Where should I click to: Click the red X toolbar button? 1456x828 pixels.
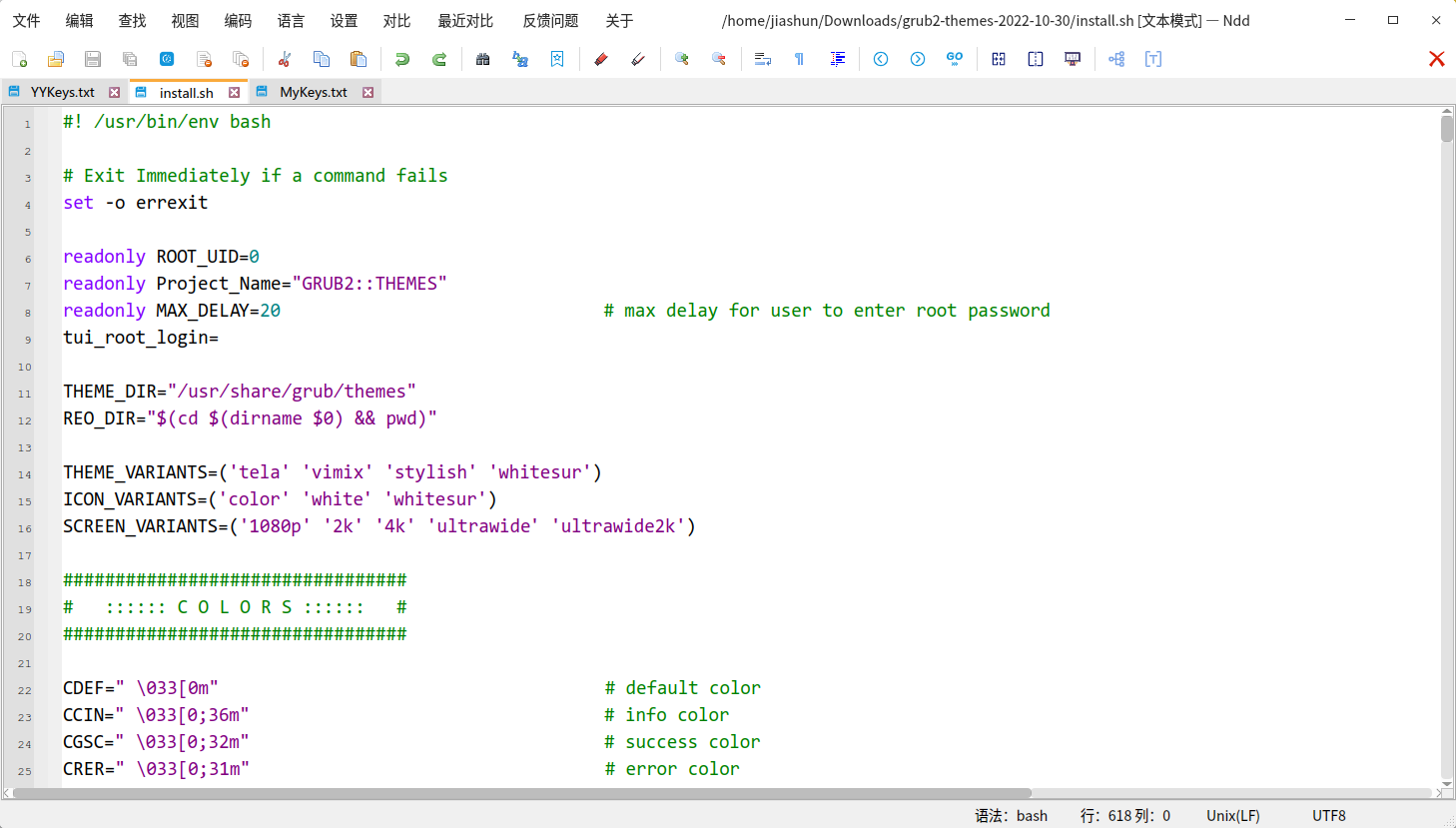click(1437, 60)
